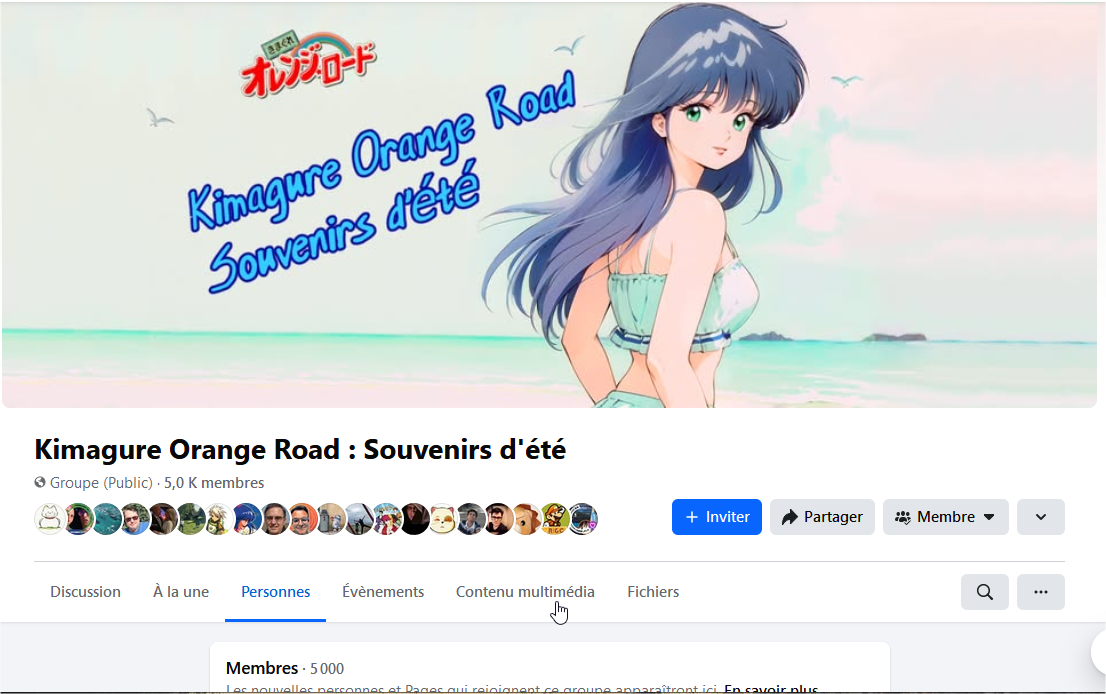Switch to the Fichiers tab
Screen dimensions: 1106x694
tap(653, 592)
